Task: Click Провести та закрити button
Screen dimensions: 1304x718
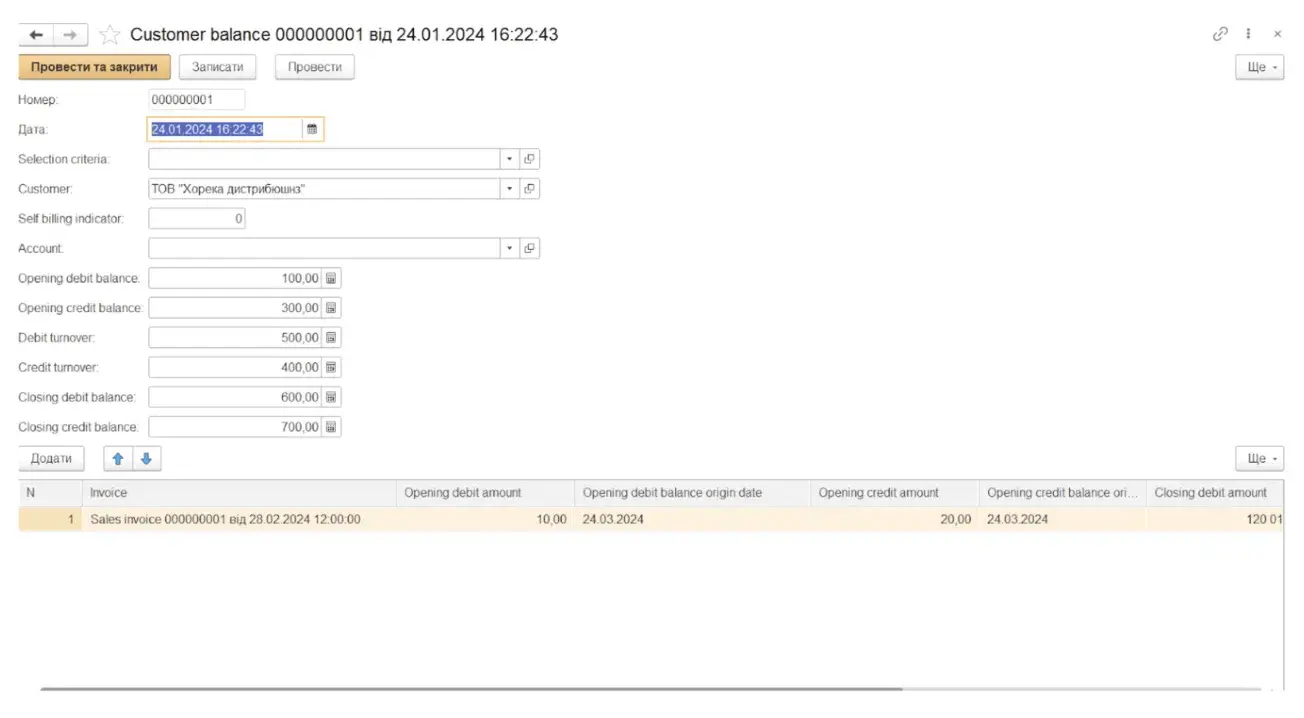Action: click(x=94, y=67)
